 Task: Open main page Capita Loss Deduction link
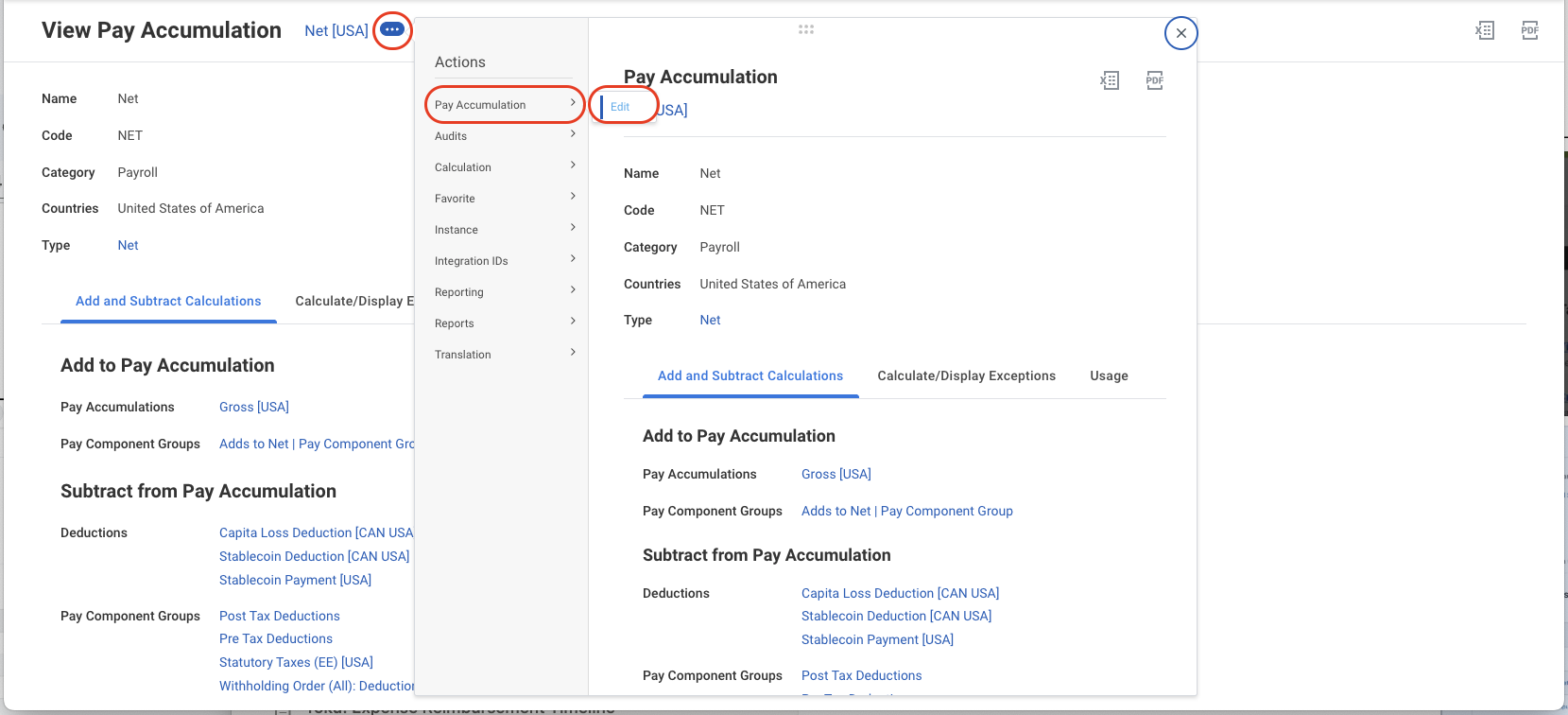click(x=317, y=532)
